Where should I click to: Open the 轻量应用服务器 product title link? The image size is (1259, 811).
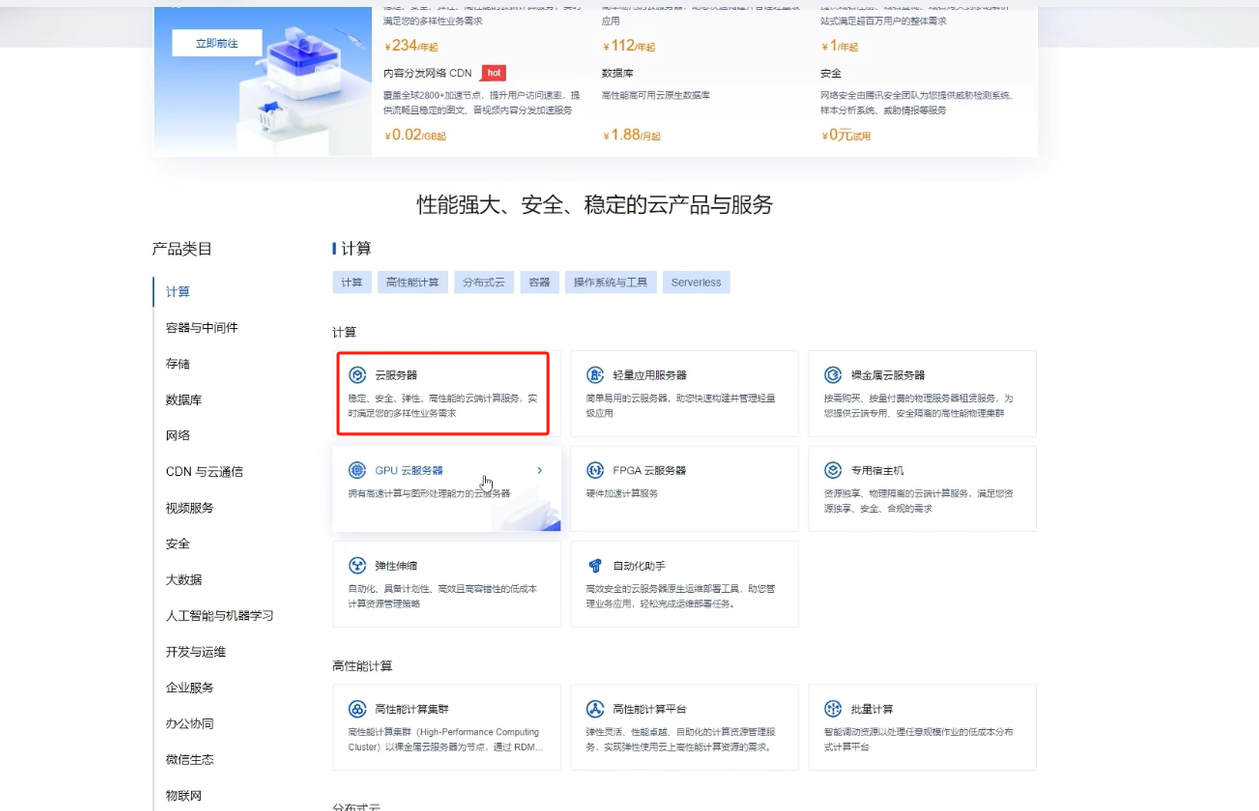(650, 375)
